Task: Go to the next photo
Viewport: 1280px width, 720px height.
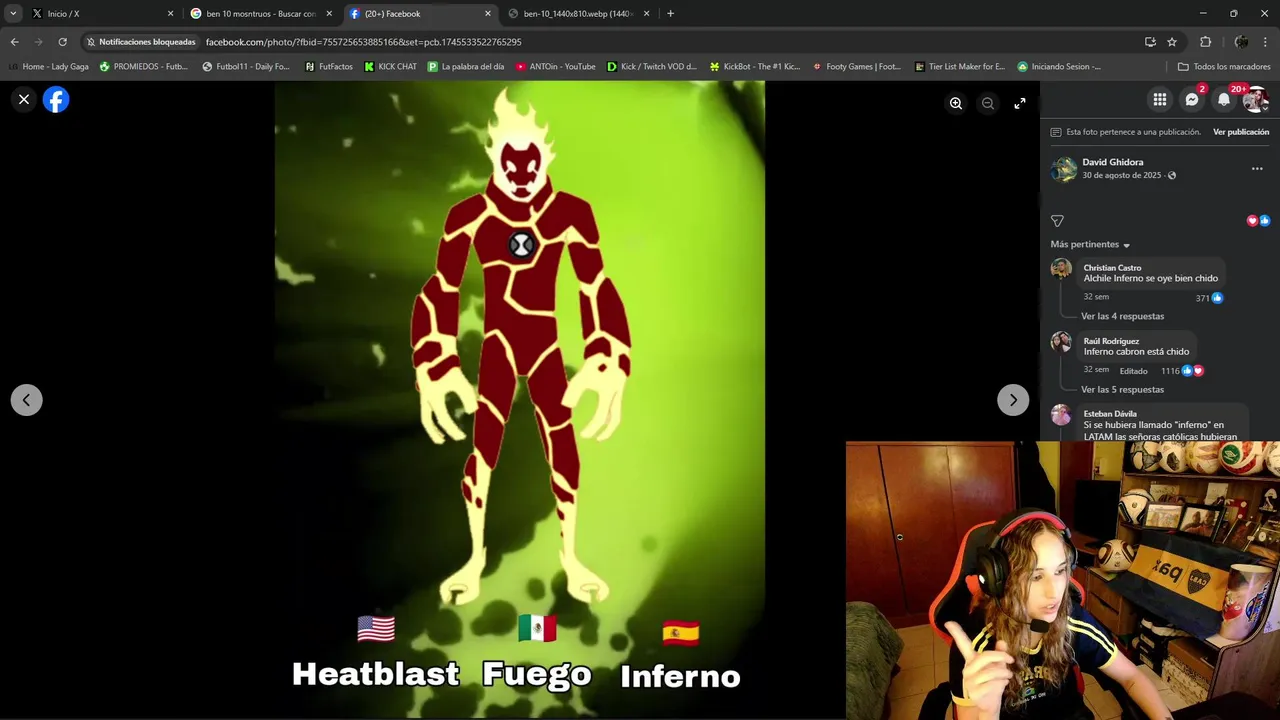Action: (x=1013, y=400)
